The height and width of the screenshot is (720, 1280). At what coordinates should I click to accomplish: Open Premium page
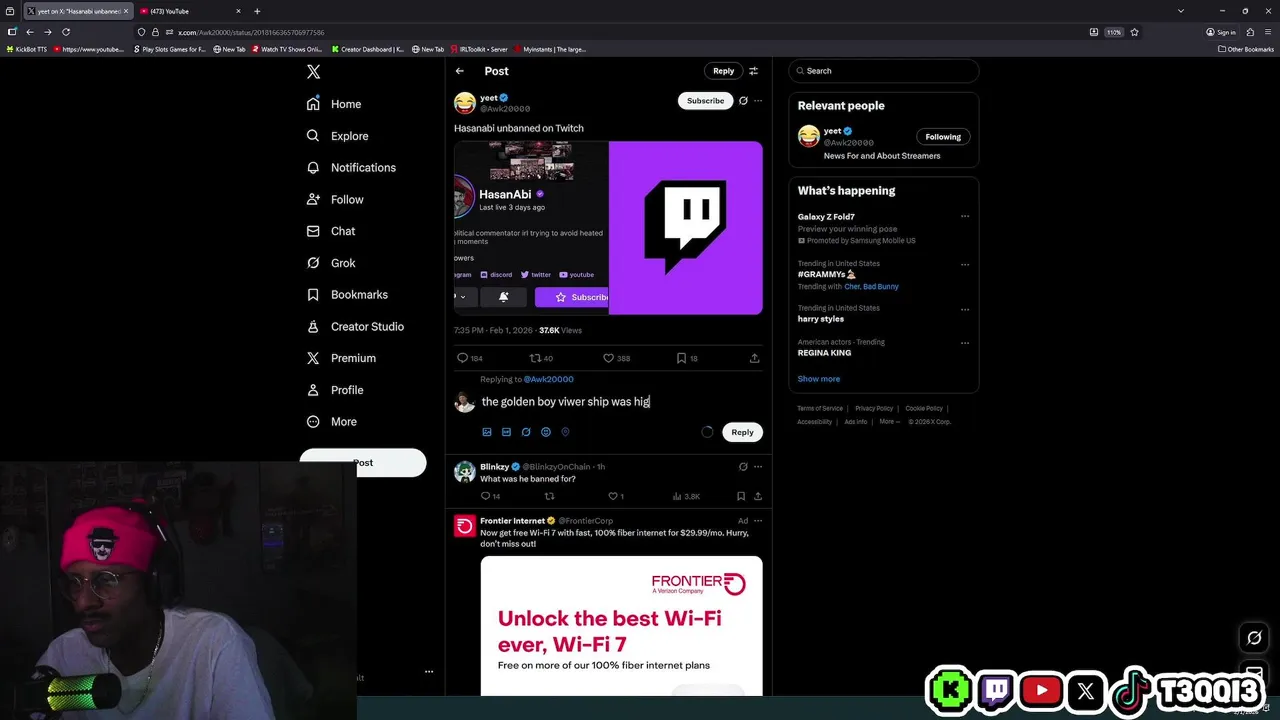click(x=341, y=358)
